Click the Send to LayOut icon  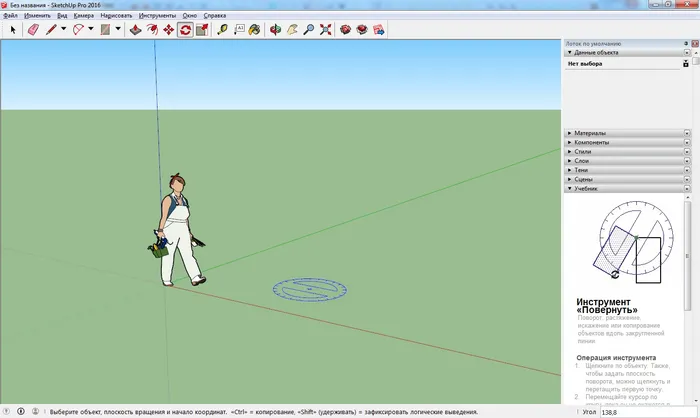[379, 30]
